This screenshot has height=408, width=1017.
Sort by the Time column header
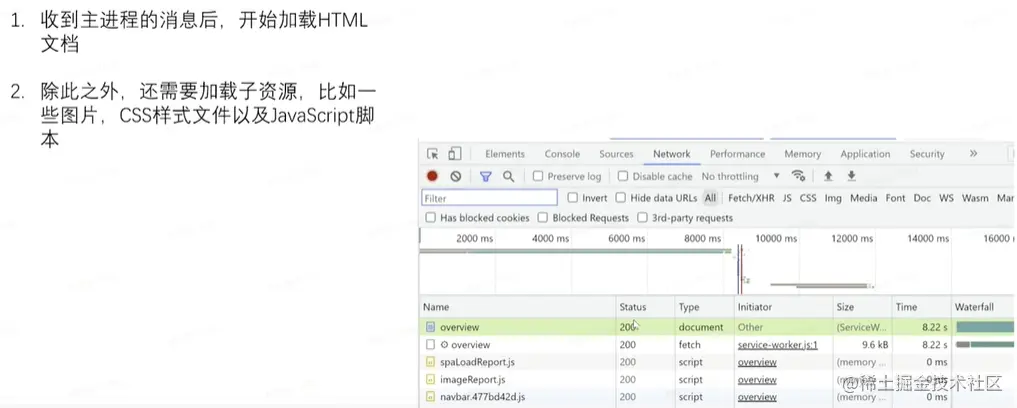(921, 307)
